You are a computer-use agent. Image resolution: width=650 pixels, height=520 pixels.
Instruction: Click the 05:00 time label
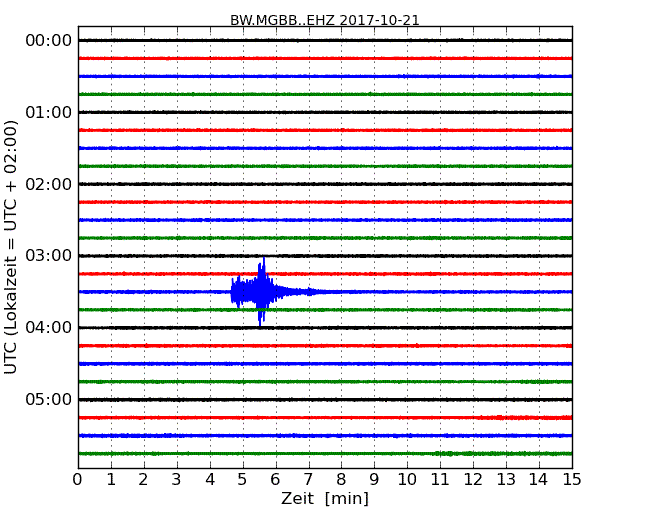pos(49,399)
